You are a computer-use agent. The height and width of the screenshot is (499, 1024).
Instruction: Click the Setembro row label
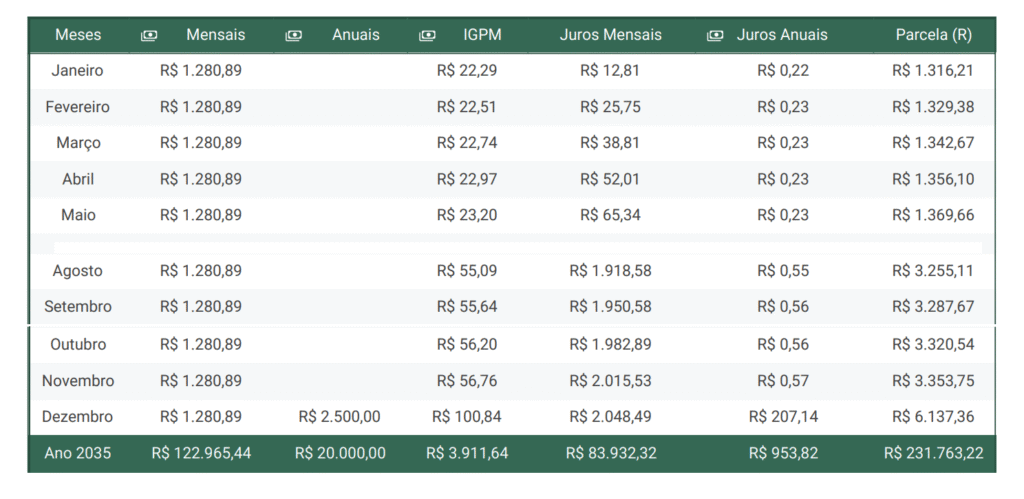[x=78, y=306]
